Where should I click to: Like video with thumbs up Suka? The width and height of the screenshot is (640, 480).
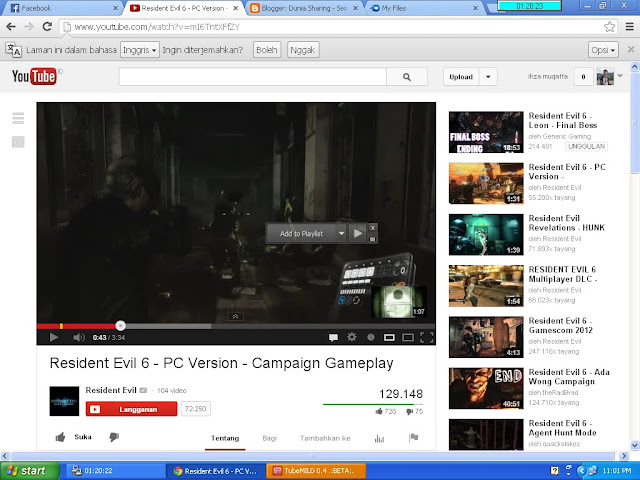pyautogui.click(x=73, y=437)
